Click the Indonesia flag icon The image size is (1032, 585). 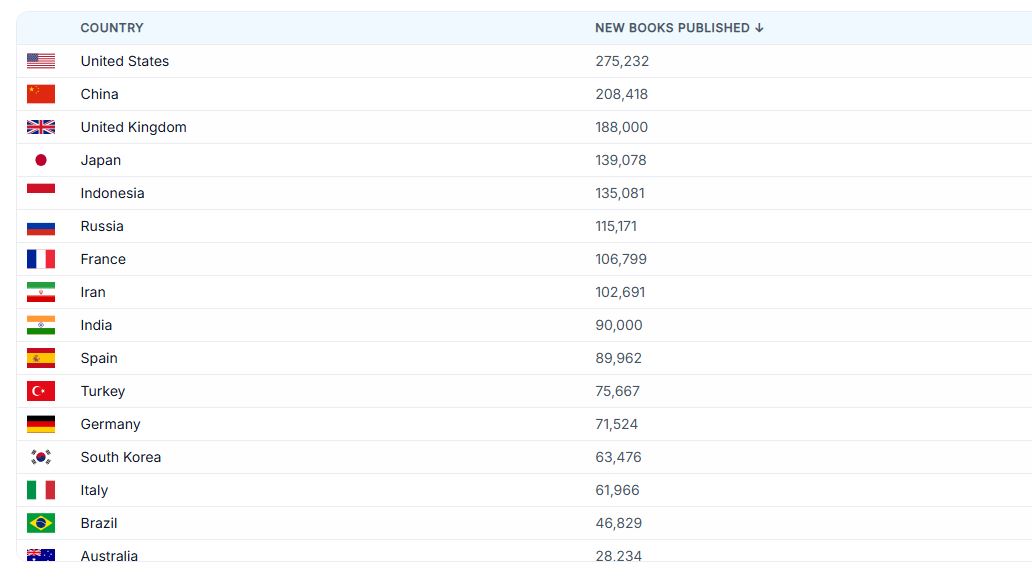41,193
